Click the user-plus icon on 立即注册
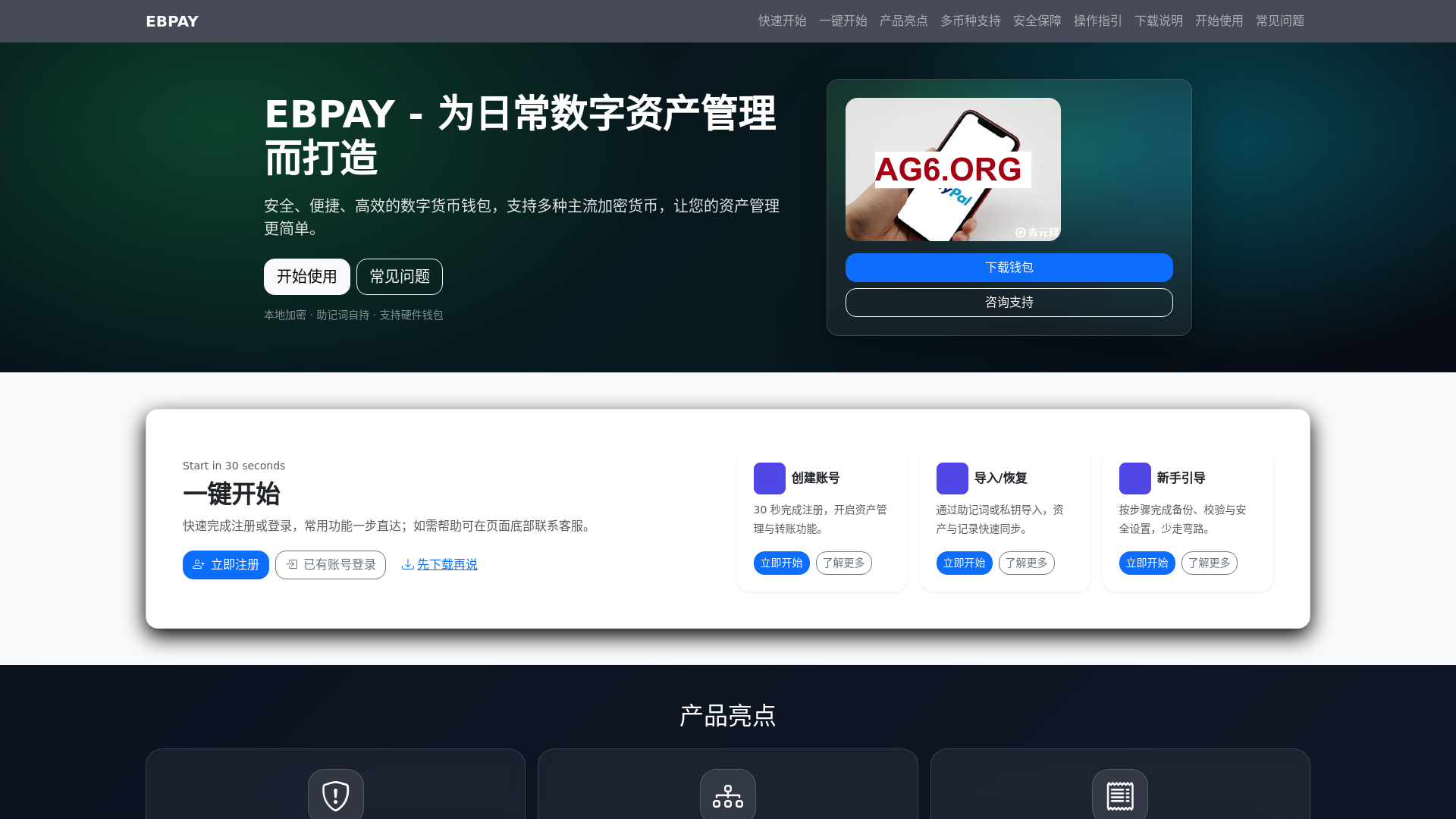The width and height of the screenshot is (1456, 819). coord(199,565)
